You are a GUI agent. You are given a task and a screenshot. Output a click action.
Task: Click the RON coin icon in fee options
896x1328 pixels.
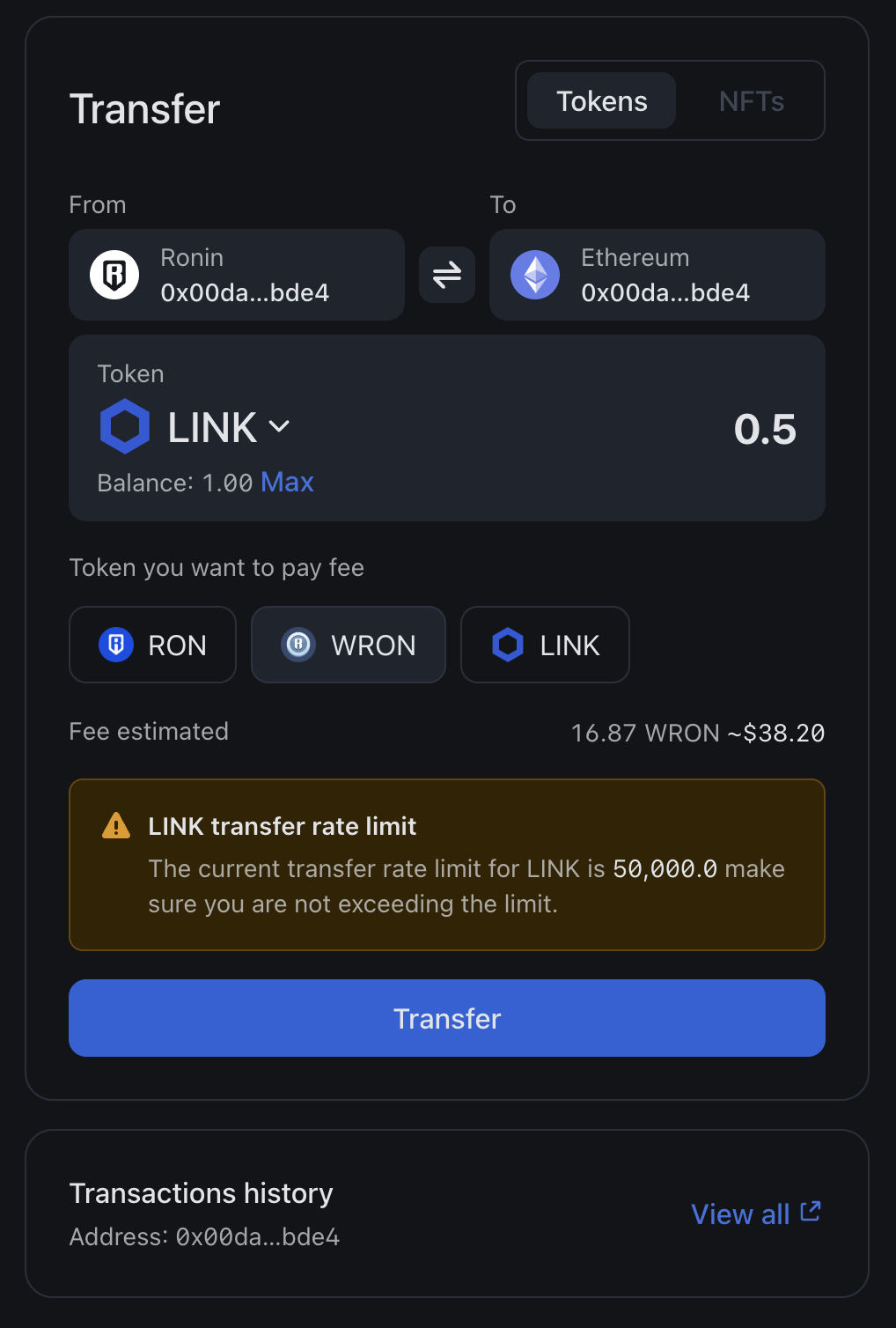click(115, 645)
